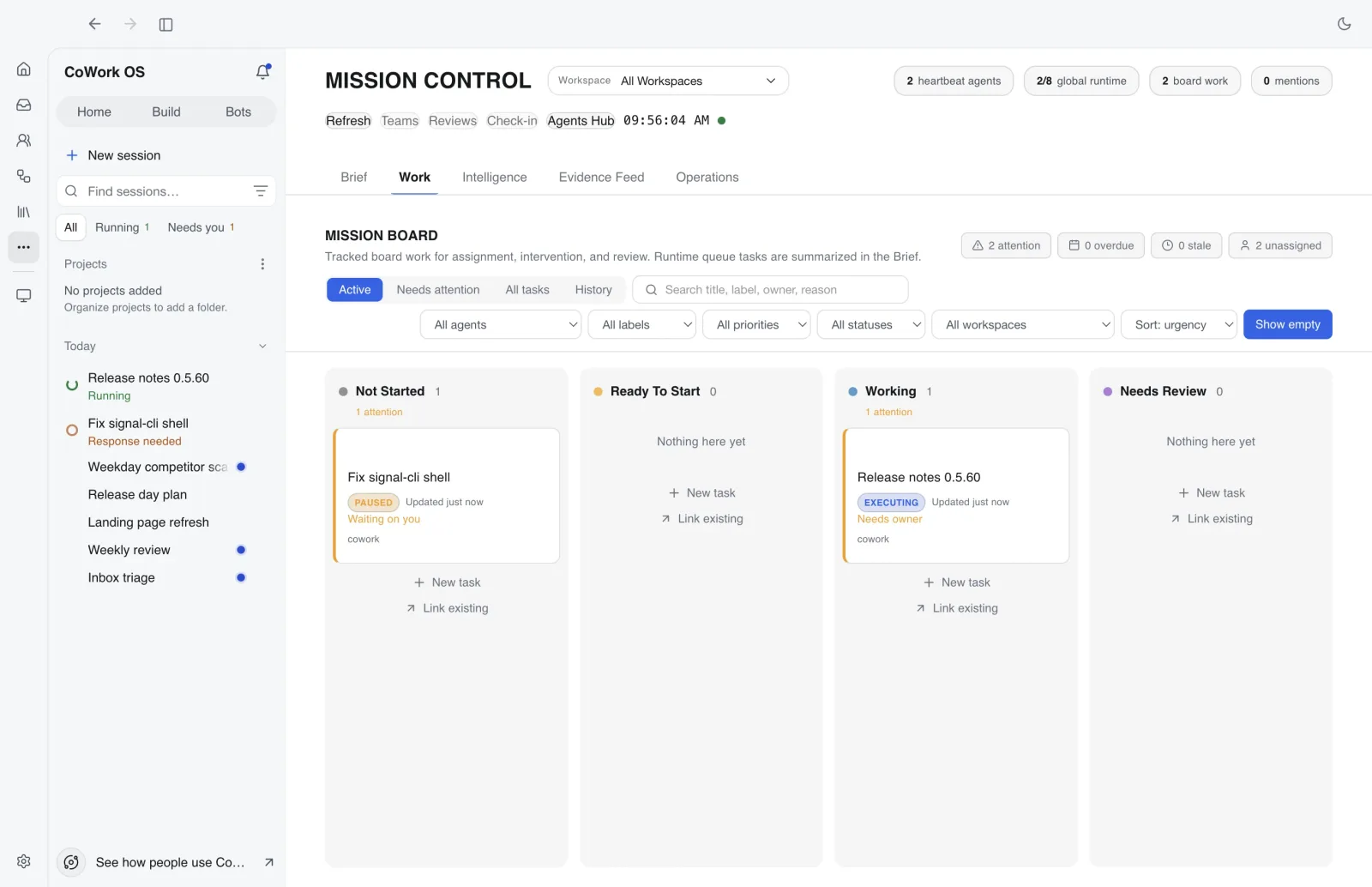Click the 2 heartbeat agents button
This screenshot has height=887, width=1372.
(954, 81)
